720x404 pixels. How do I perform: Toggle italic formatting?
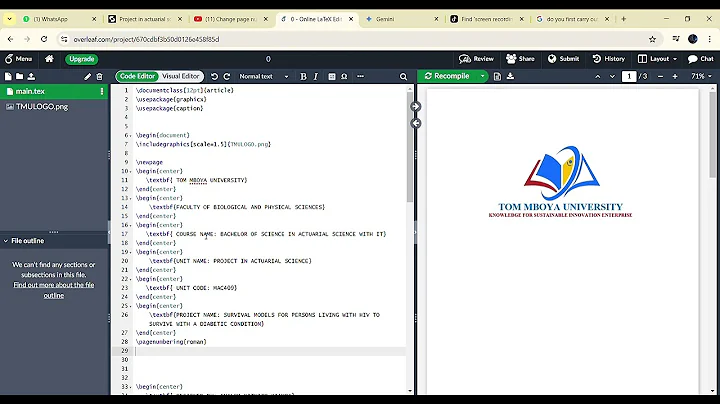click(x=315, y=77)
